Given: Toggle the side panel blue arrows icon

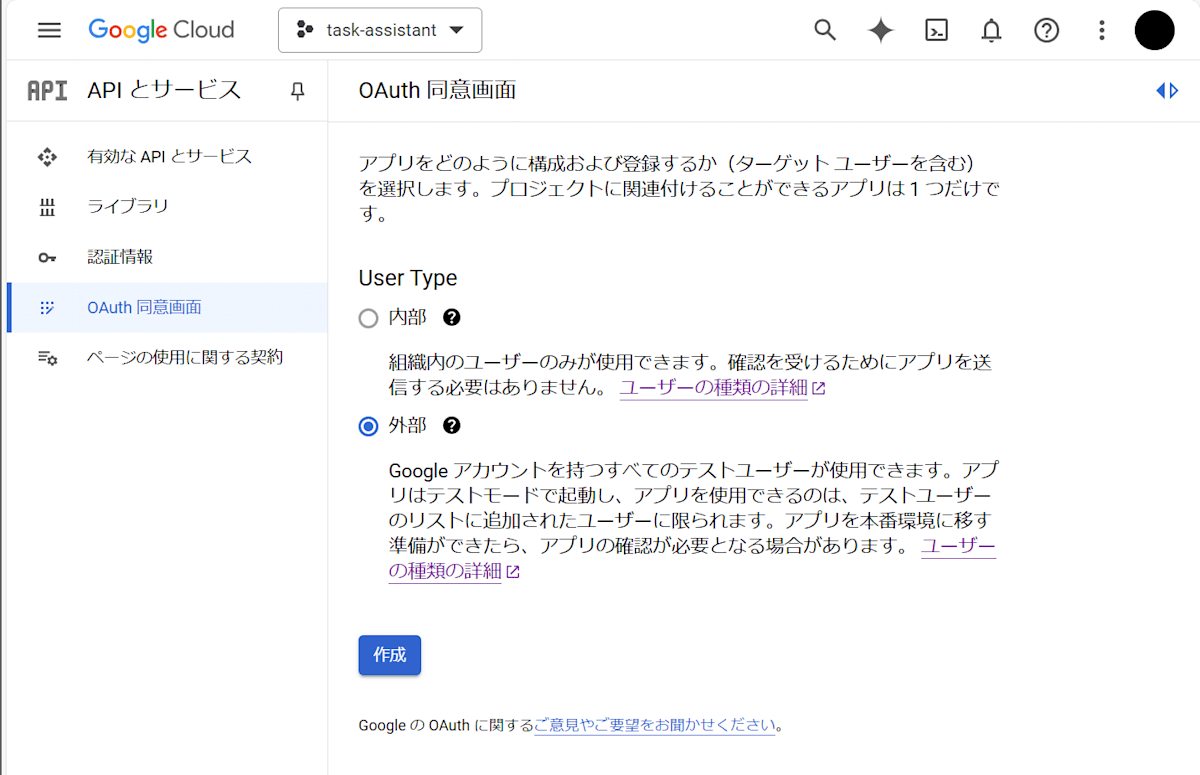Looking at the screenshot, I should coord(1167,91).
